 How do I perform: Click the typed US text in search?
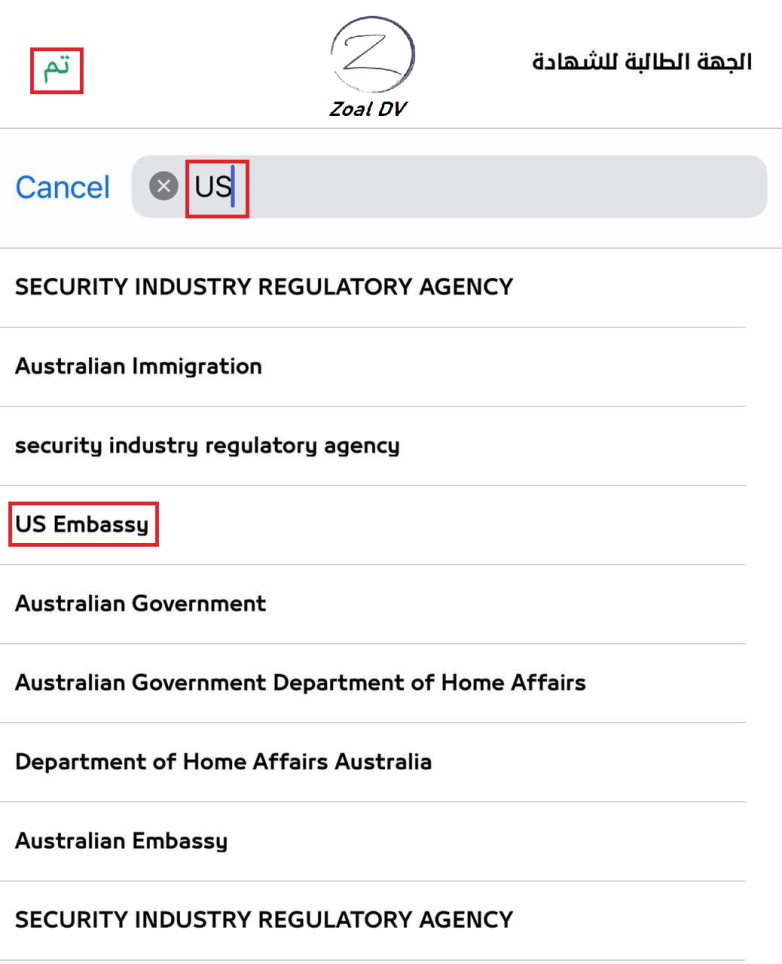[x=212, y=187]
